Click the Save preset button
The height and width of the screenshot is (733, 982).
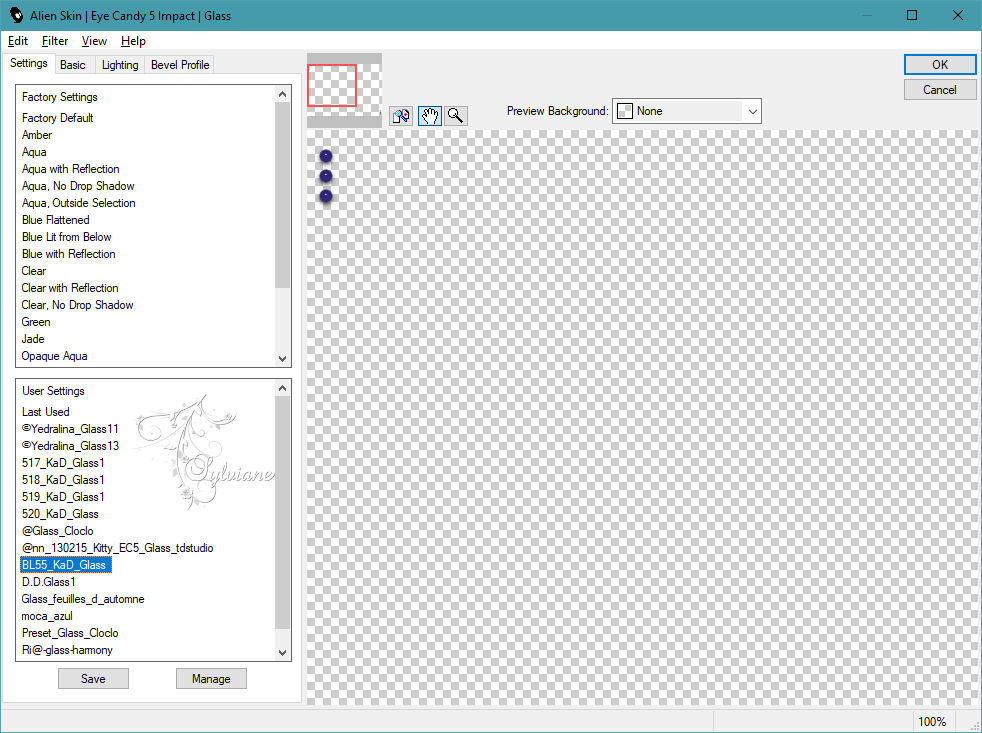93,678
